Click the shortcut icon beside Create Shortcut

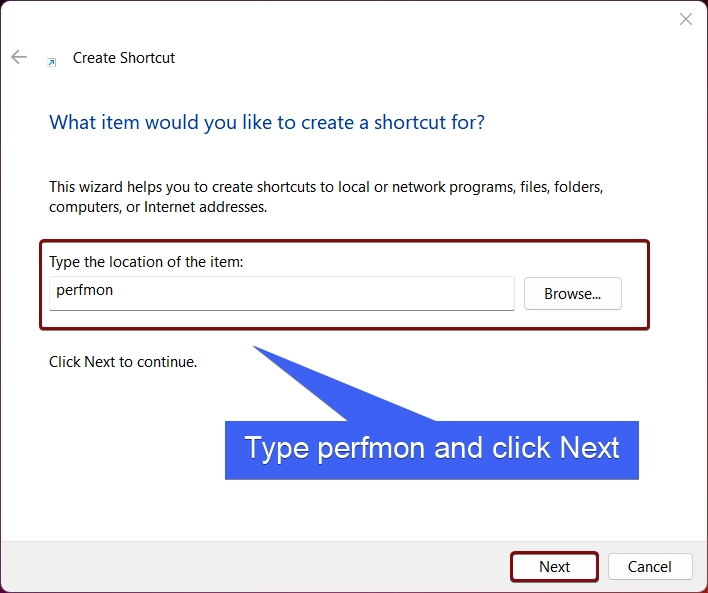(x=52, y=62)
